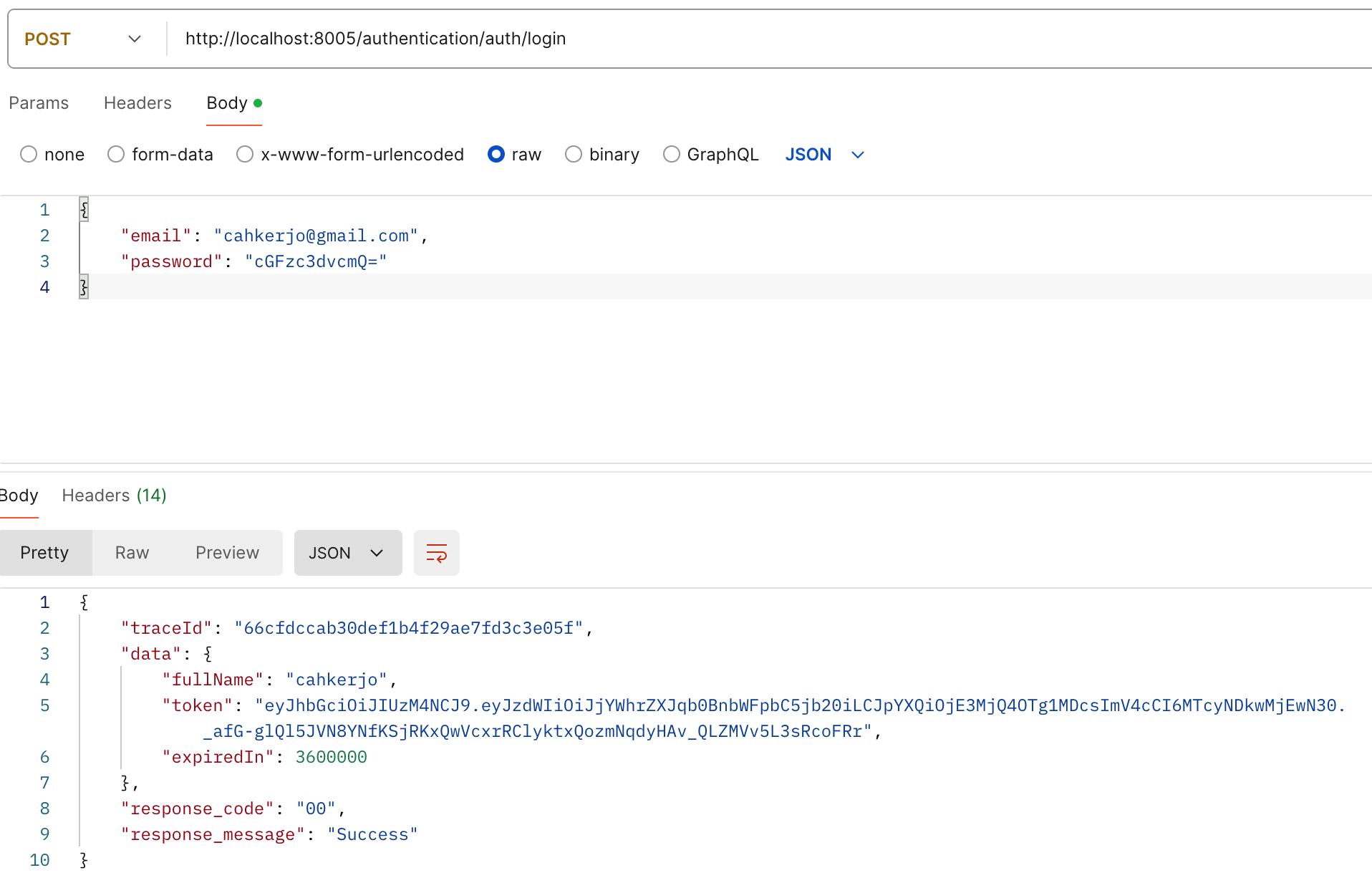The height and width of the screenshot is (888, 1372).
Task: Select the response Body tab
Action: tap(19, 496)
